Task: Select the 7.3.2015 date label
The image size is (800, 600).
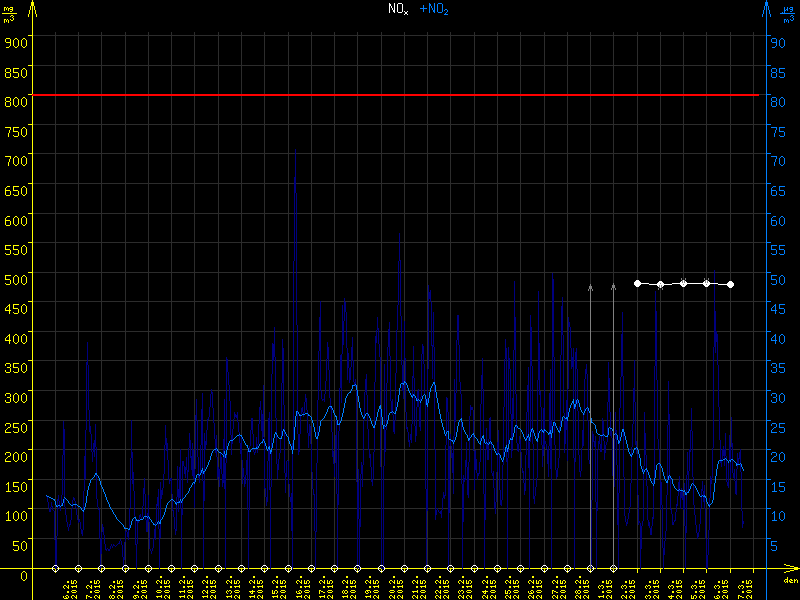Action: coord(741,586)
